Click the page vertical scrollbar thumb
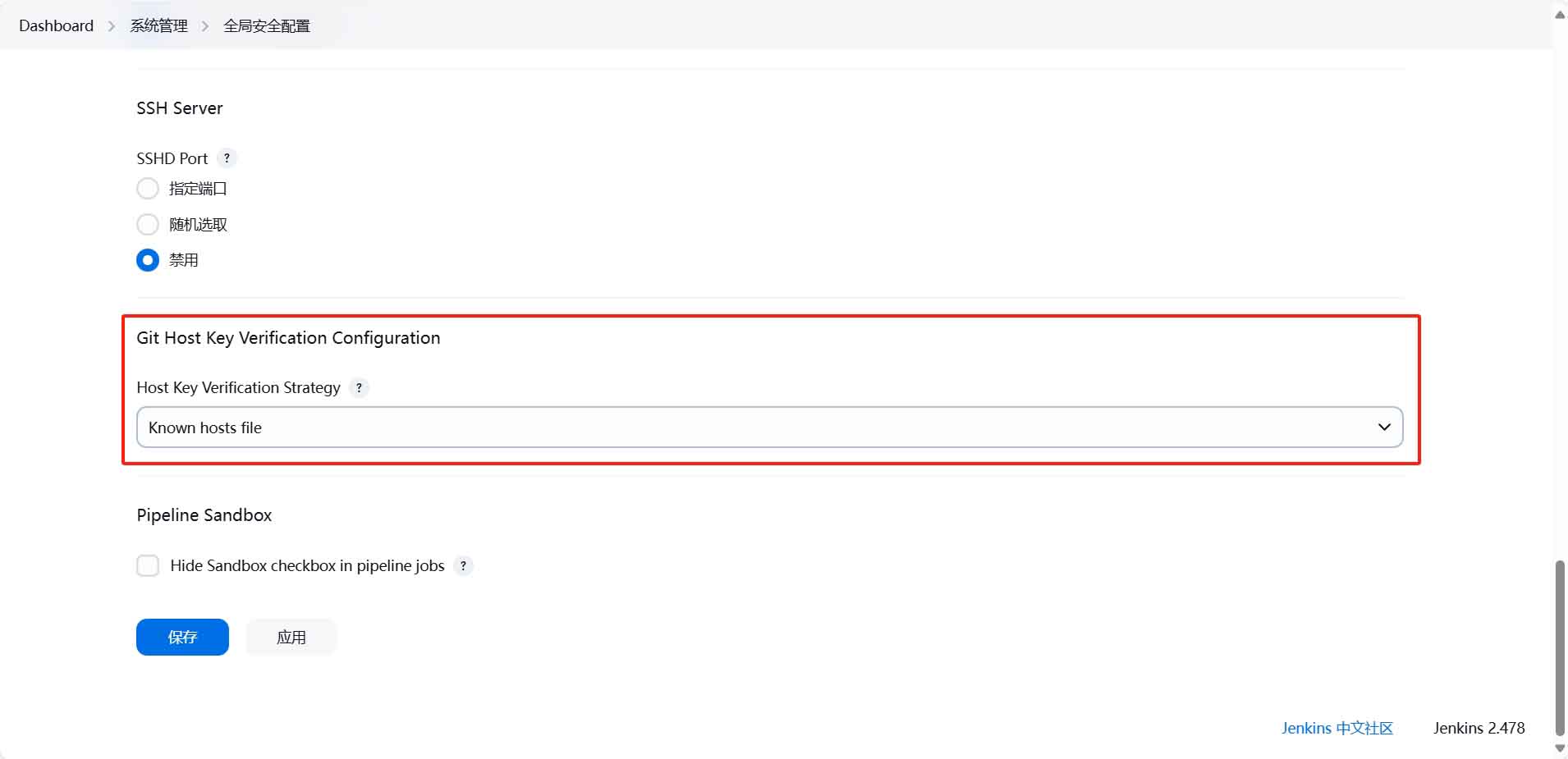 [1560, 648]
